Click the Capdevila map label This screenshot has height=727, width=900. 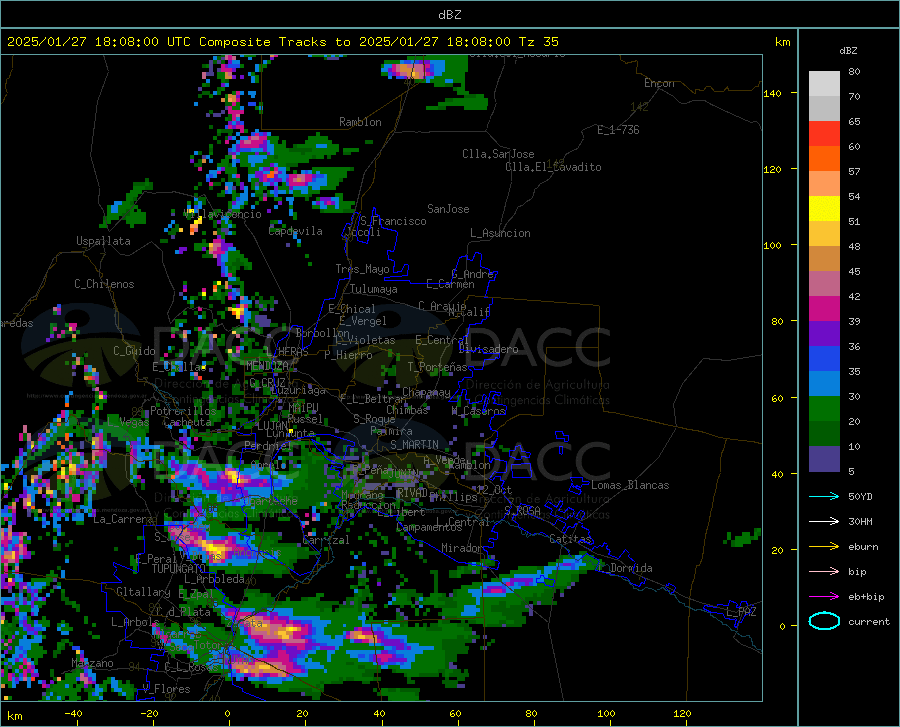pos(295,231)
